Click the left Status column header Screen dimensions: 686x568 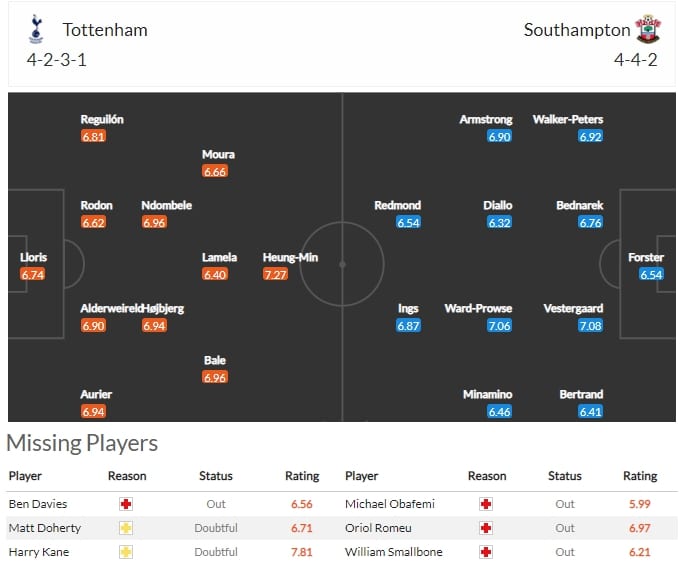pyautogui.click(x=216, y=476)
